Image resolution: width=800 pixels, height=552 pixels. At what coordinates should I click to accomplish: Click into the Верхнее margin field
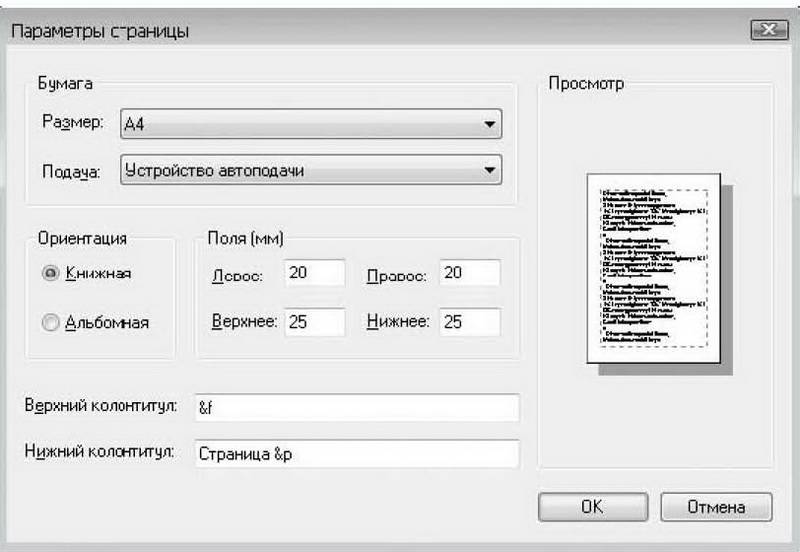click(x=314, y=322)
